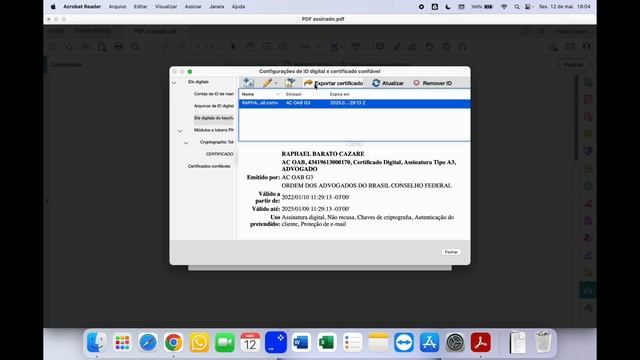Open the Visualizar menu
The height and width of the screenshot is (360, 640).
click(x=166, y=7)
